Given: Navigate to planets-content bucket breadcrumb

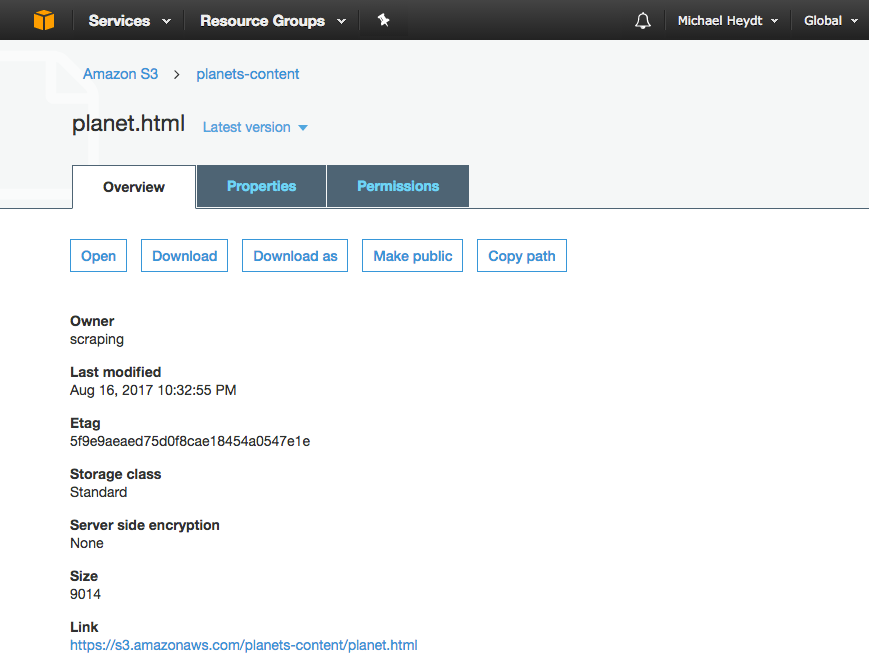Looking at the screenshot, I should pyautogui.click(x=248, y=74).
